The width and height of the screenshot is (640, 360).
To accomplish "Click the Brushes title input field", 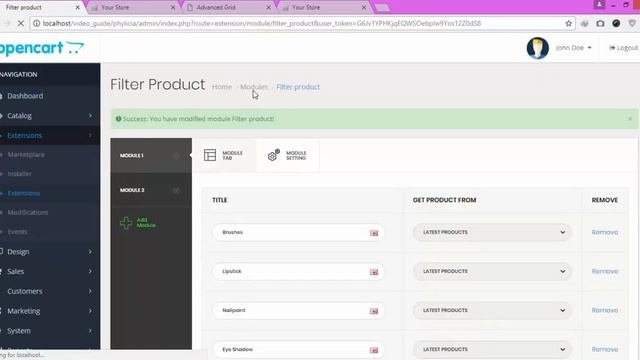I will coord(298,232).
